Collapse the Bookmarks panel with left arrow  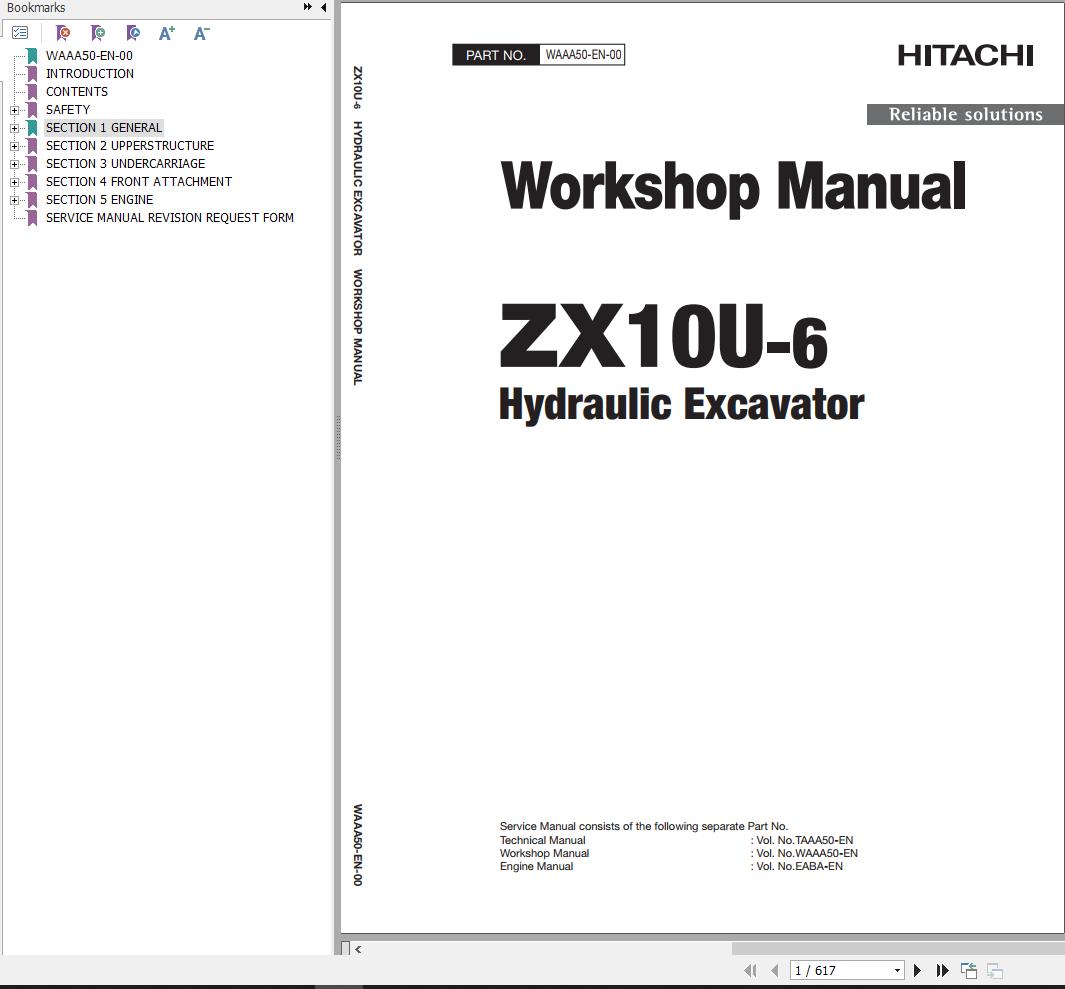coord(323,7)
